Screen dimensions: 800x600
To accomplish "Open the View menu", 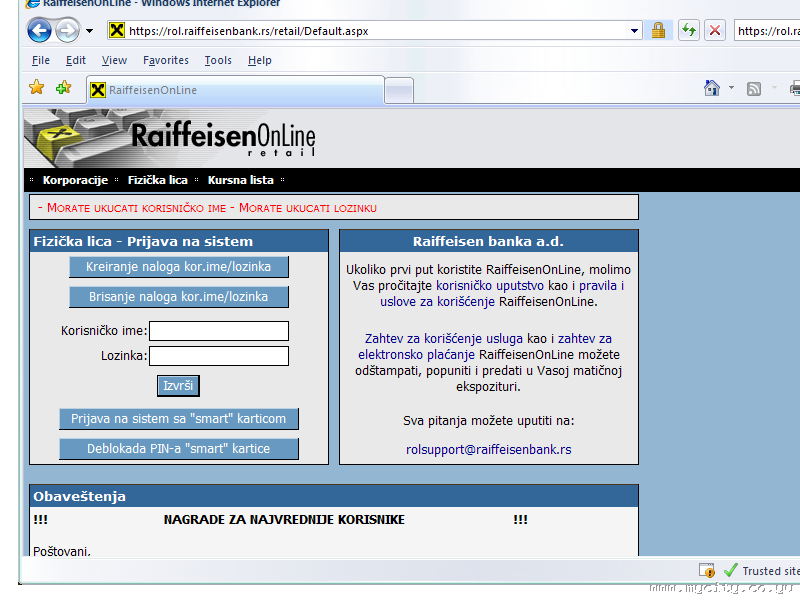I will [114, 60].
